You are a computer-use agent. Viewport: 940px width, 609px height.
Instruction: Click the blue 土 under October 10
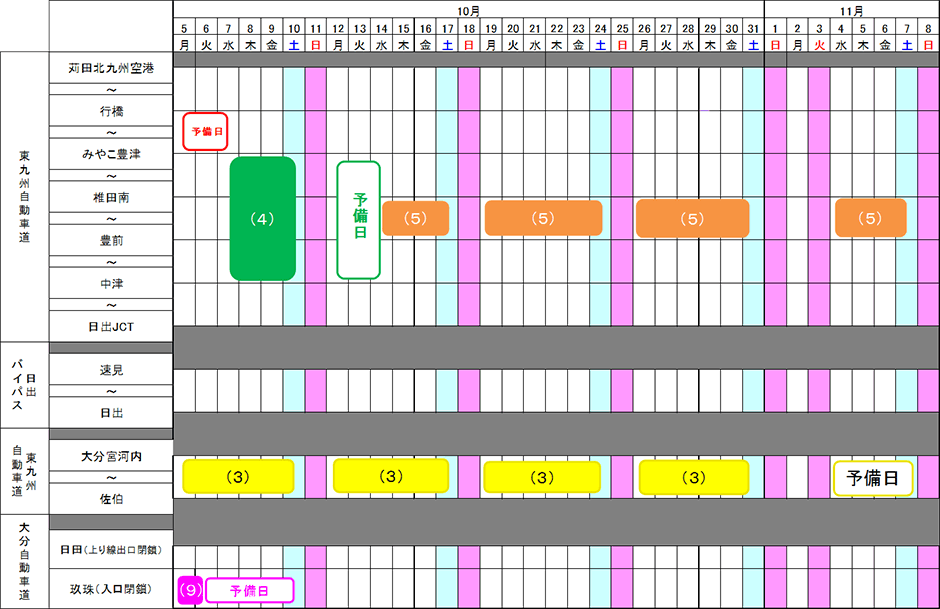coord(294,45)
